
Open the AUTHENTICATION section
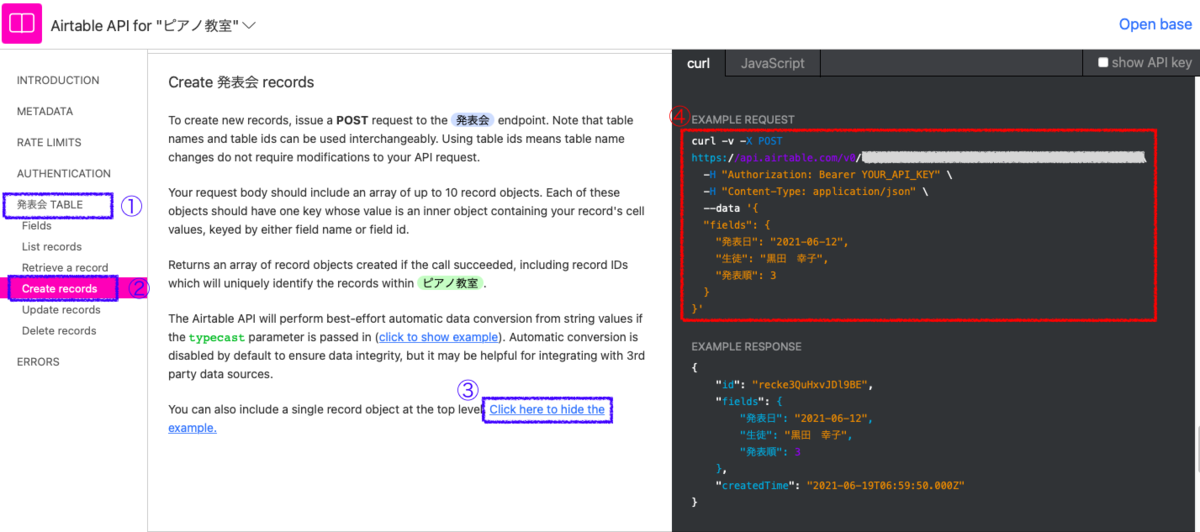coord(64,173)
